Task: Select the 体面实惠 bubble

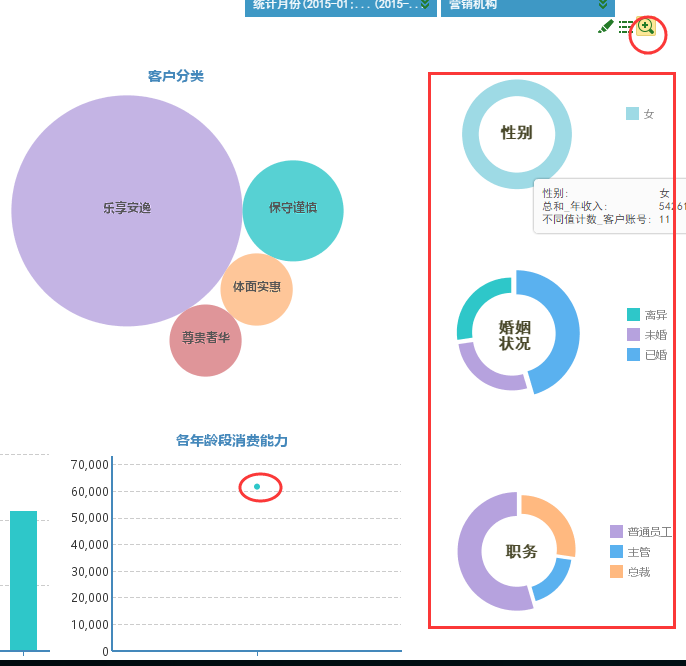Action: pos(256,289)
